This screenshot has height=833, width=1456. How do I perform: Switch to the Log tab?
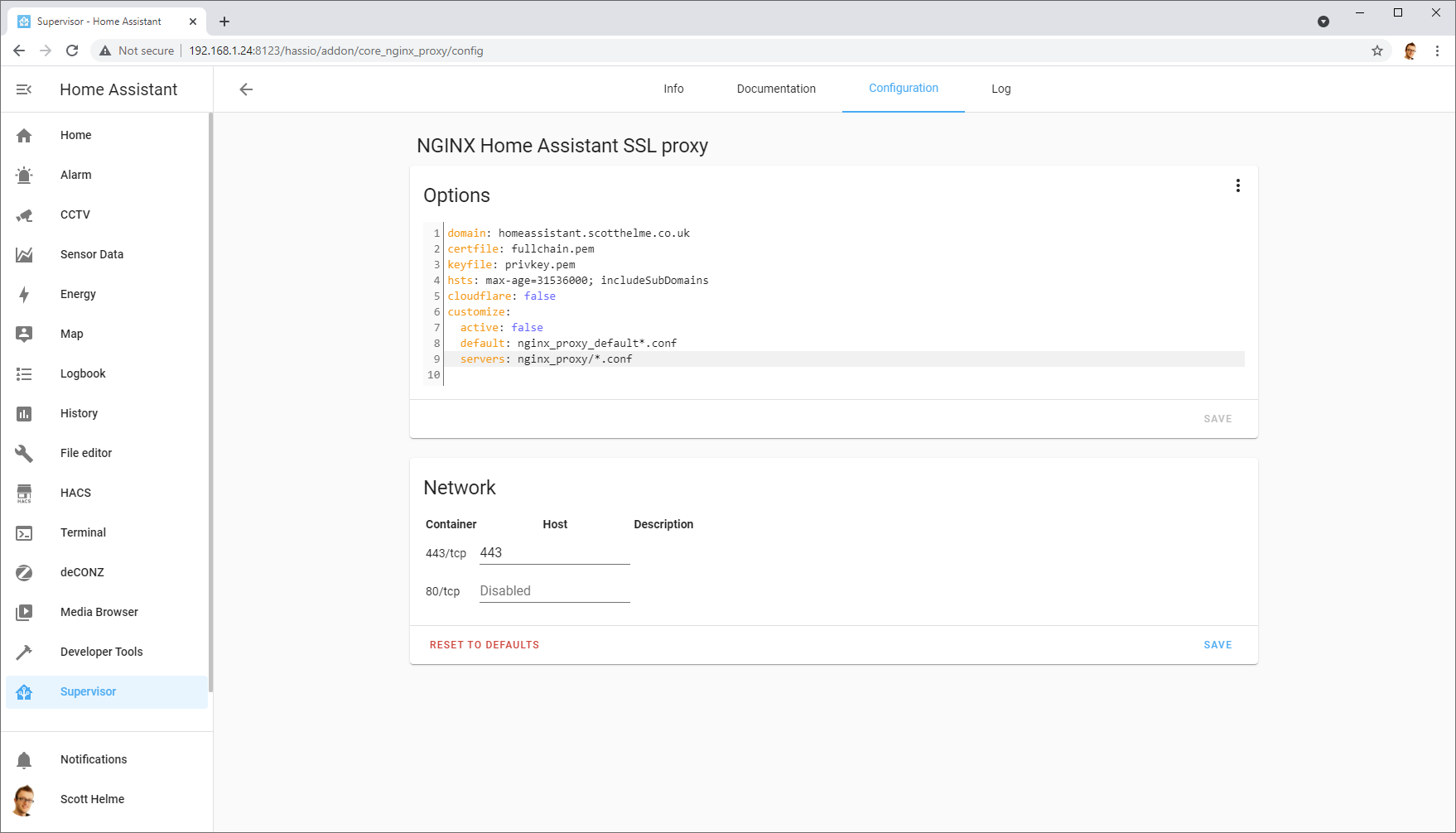[x=1000, y=89]
